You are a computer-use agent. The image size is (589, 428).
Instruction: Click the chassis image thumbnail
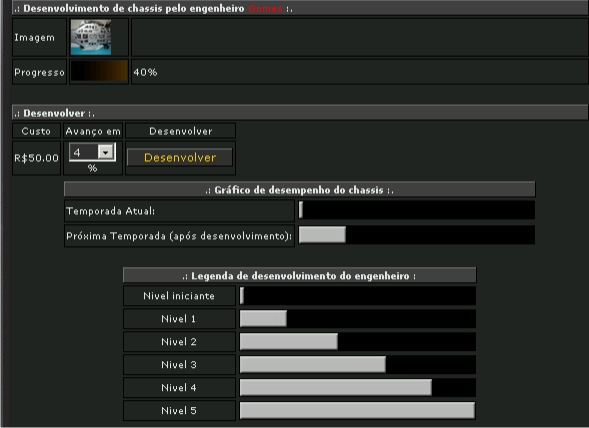tap(91, 37)
